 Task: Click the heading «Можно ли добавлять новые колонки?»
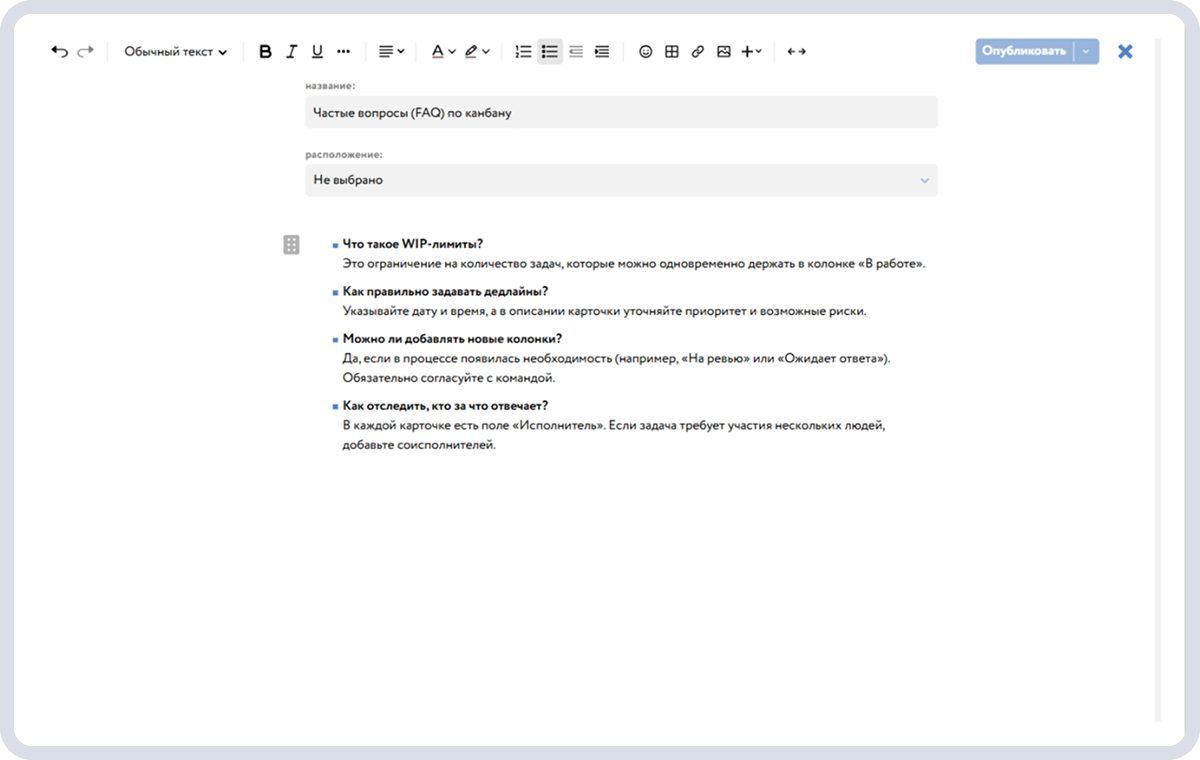click(452, 339)
